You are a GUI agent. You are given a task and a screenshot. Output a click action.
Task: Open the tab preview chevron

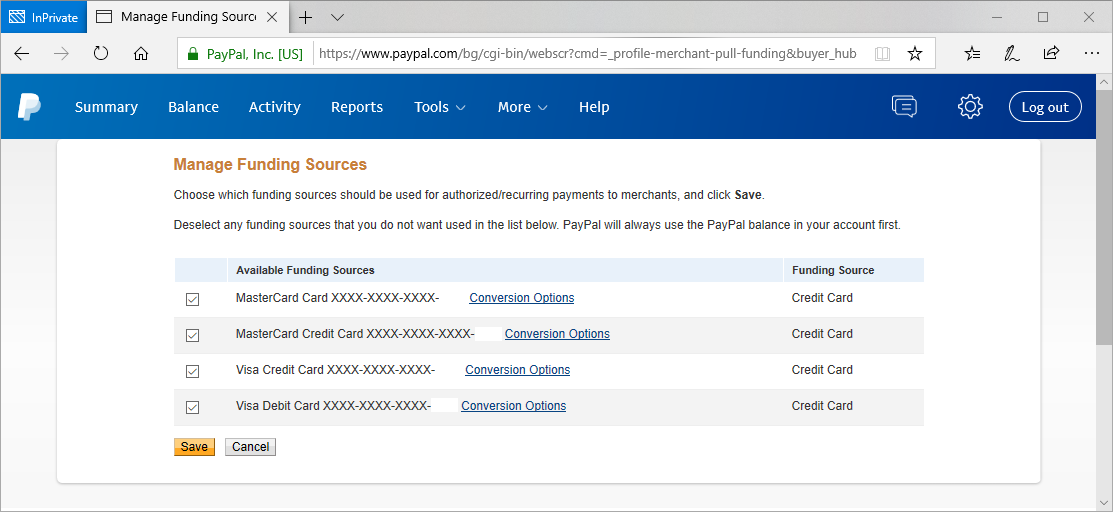point(338,18)
